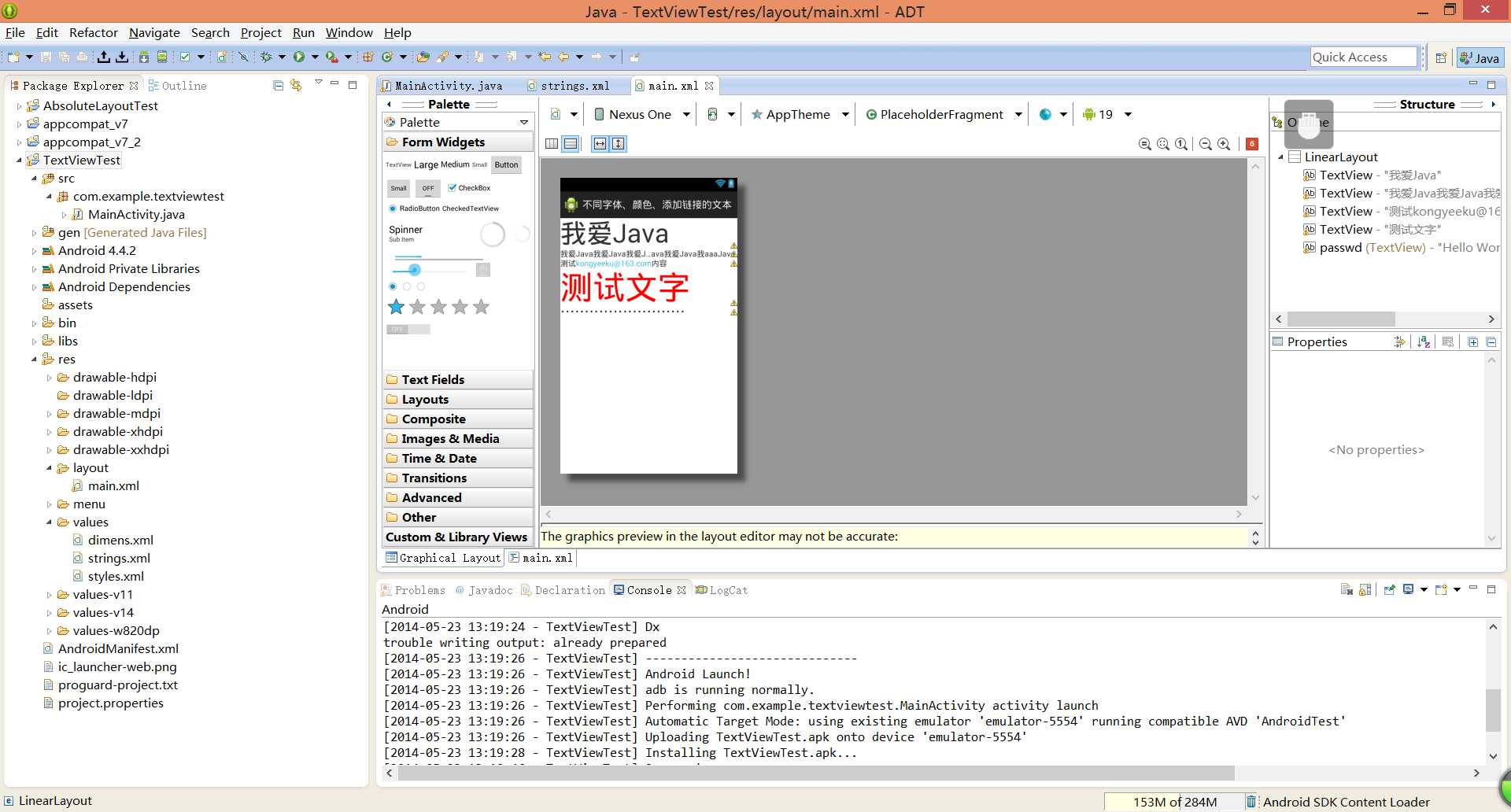Open the Palette options dropdown arrow
This screenshot has height=812, width=1511.
[x=524, y=122]
